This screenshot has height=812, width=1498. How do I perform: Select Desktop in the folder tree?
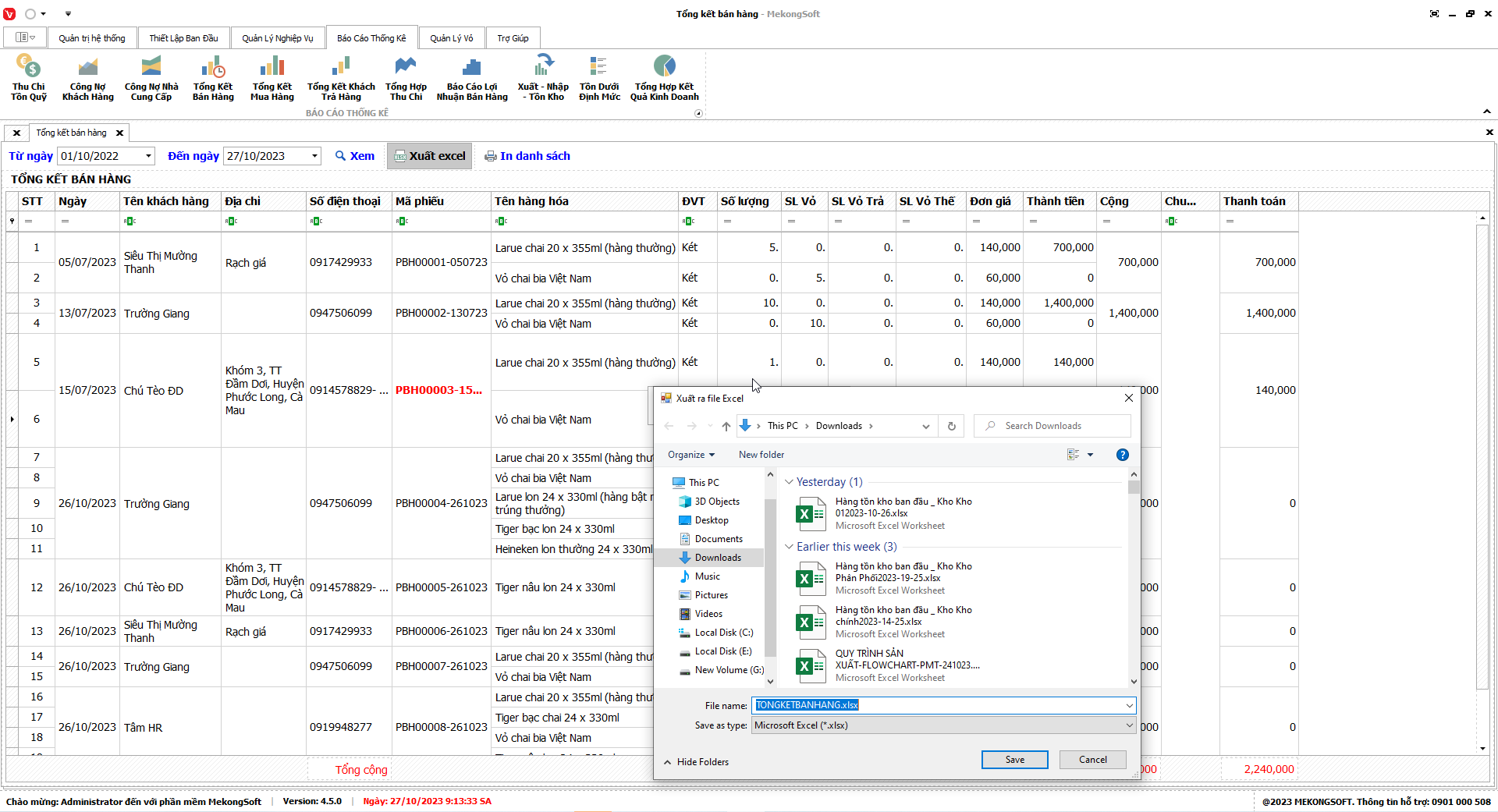[711, 520]
